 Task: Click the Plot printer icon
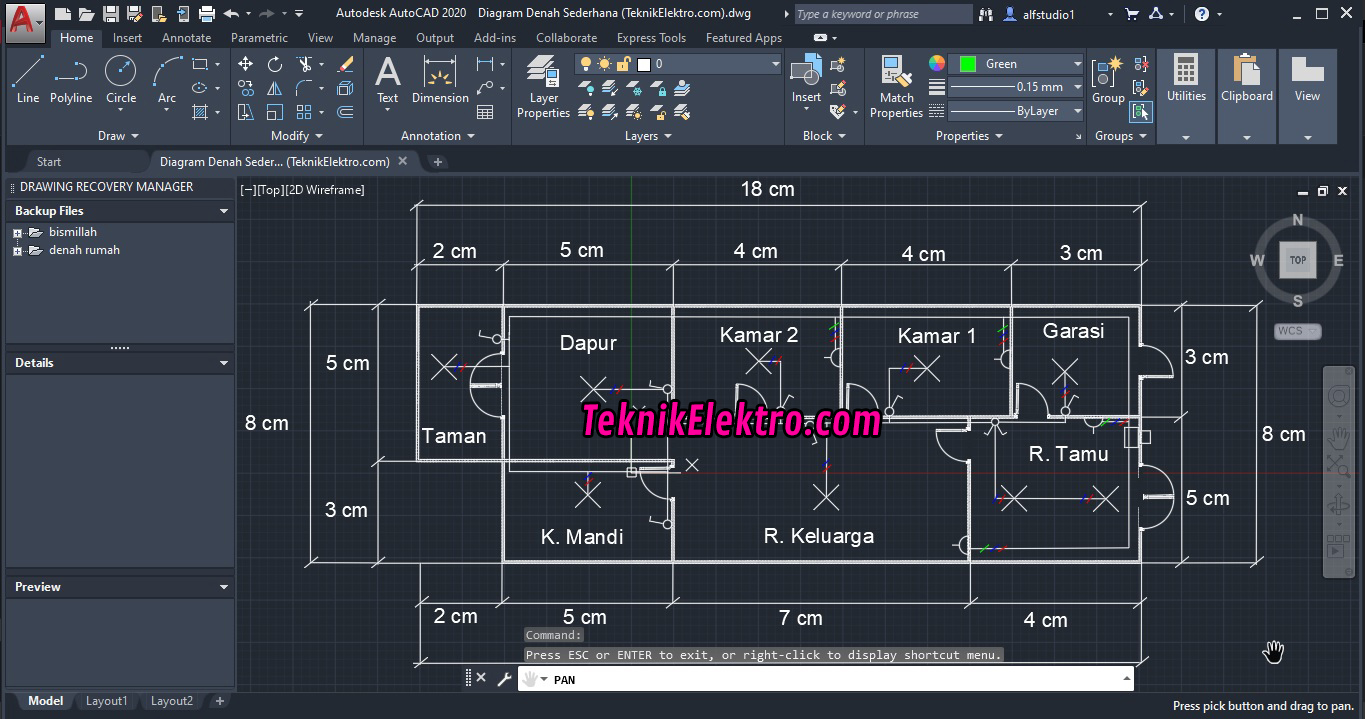pos(207,14)
